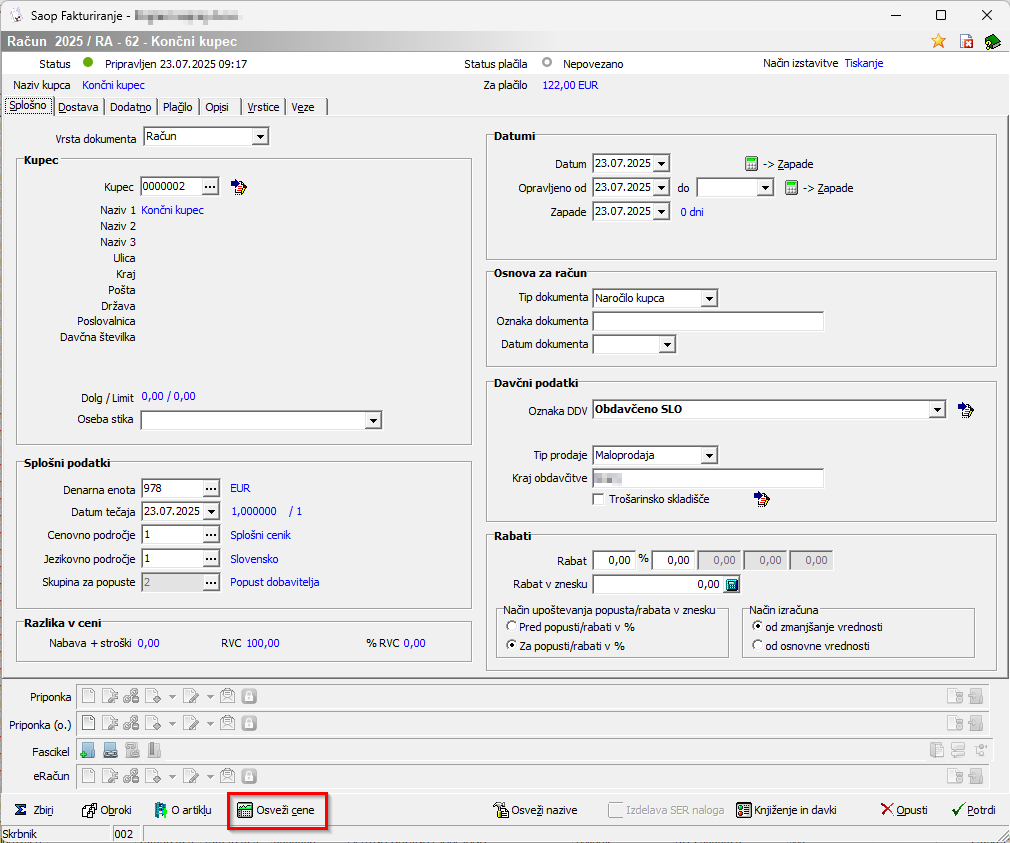Click Opusti cancel button

coord(904,810)
